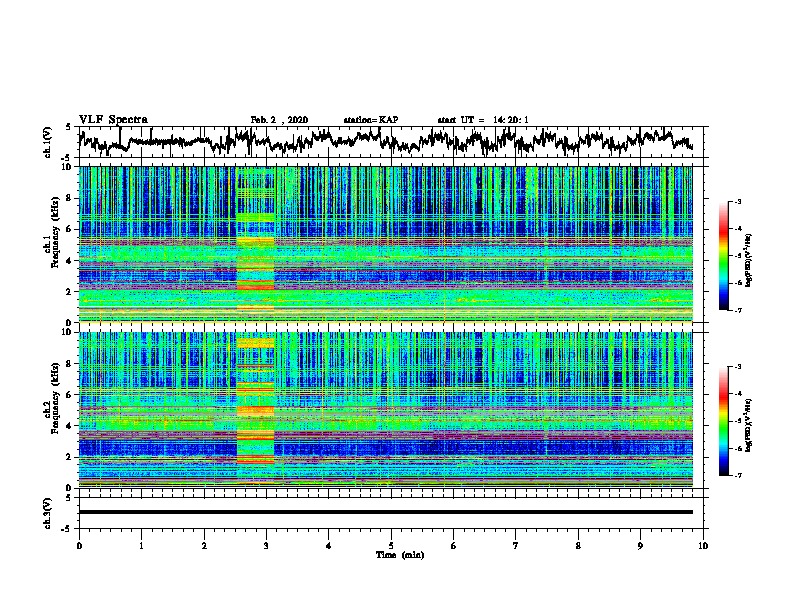Click the ch.1 frequency tick label "2"
The height and width of the screenshot is (612, 792).
(x=70, y=291)
